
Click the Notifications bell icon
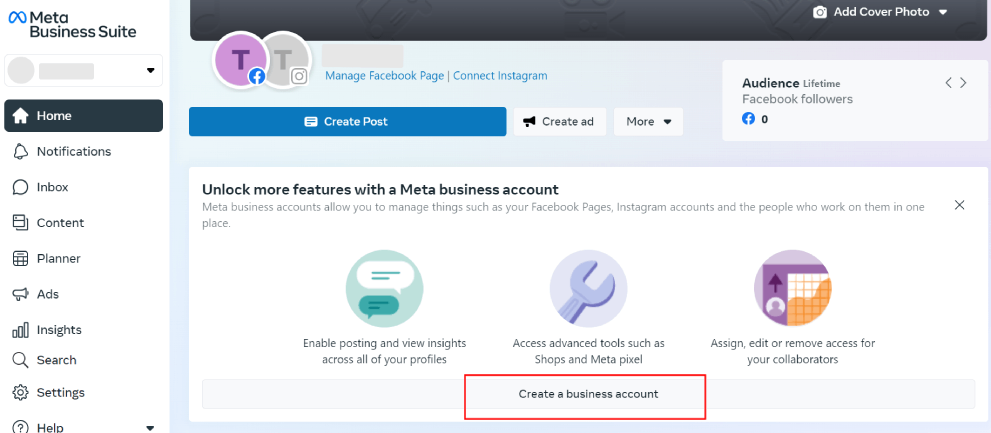(x=21, y=152)
